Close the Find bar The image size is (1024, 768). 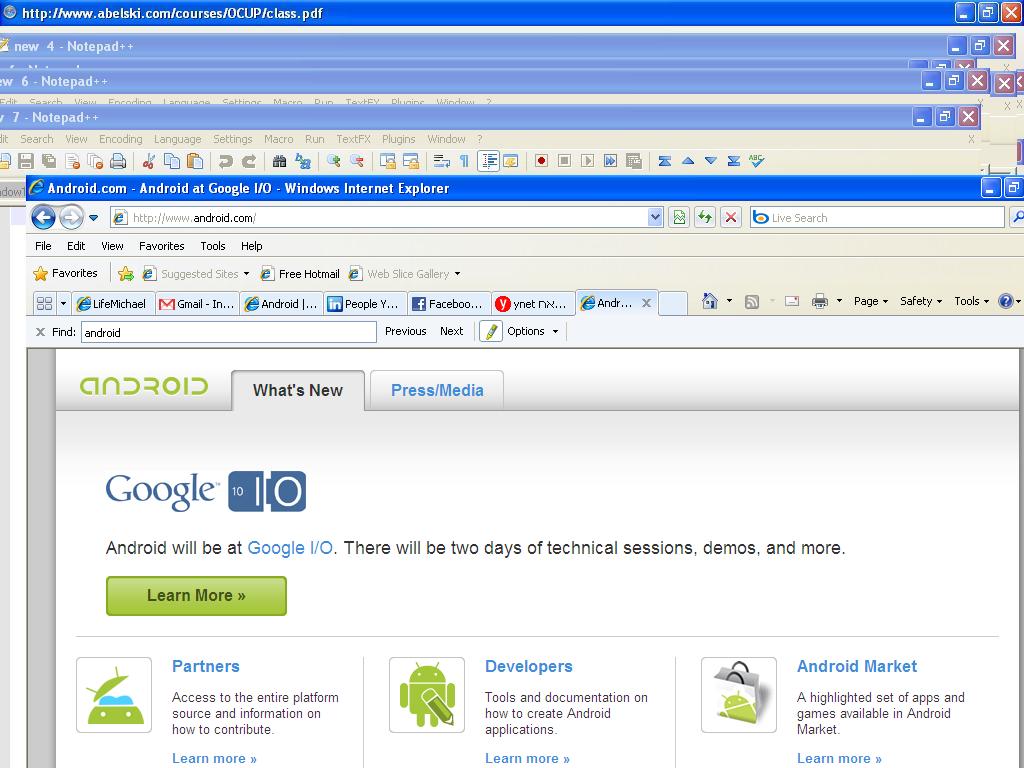pyautogui.click(x=40, y=332)
